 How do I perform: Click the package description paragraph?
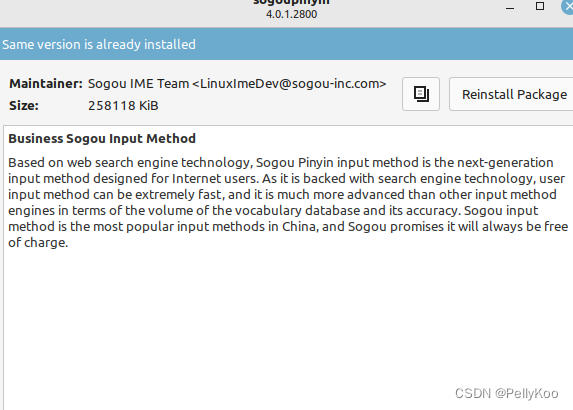[x=288, y=202]
